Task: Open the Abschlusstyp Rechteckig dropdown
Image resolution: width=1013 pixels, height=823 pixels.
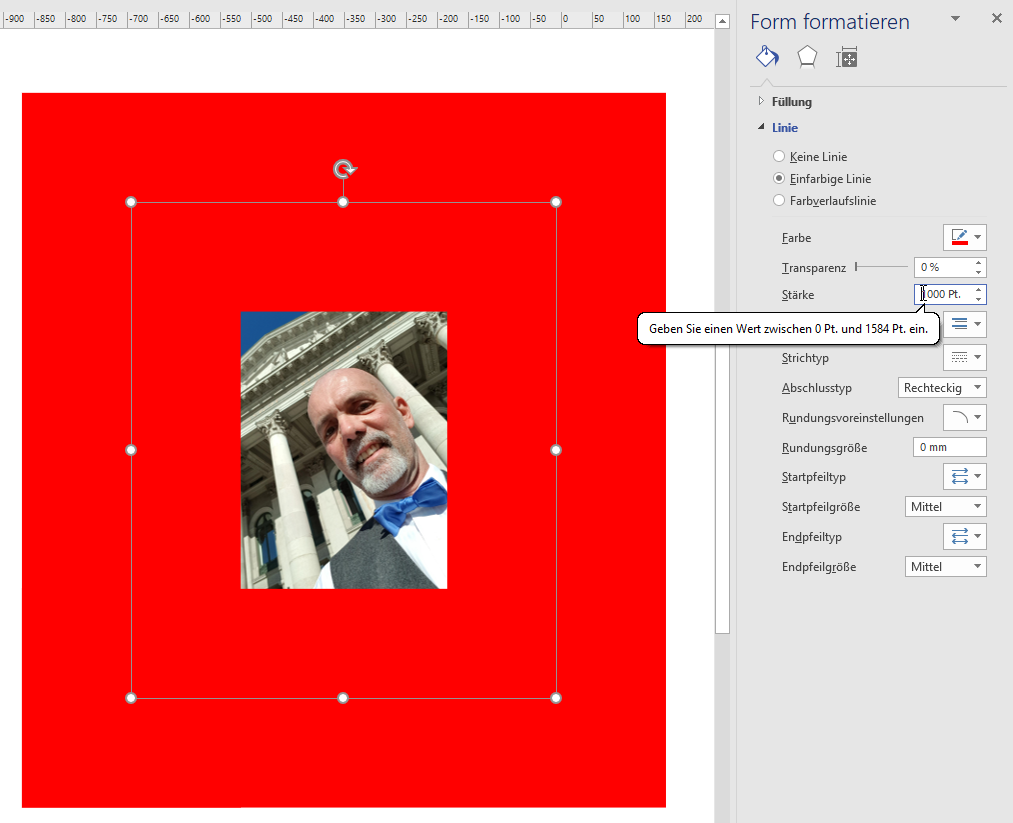Action: click(941, 387)
